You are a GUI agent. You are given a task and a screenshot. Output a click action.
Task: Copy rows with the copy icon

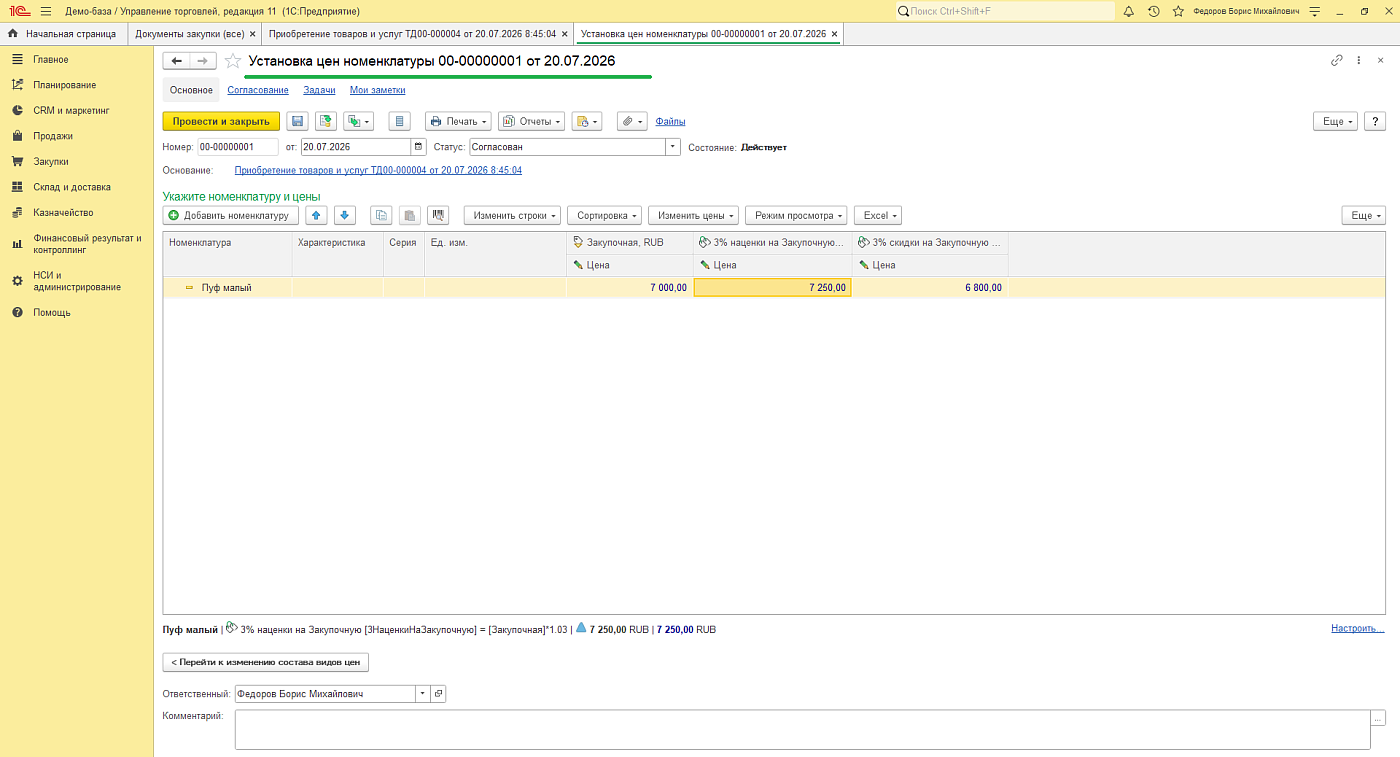(381, 215)
